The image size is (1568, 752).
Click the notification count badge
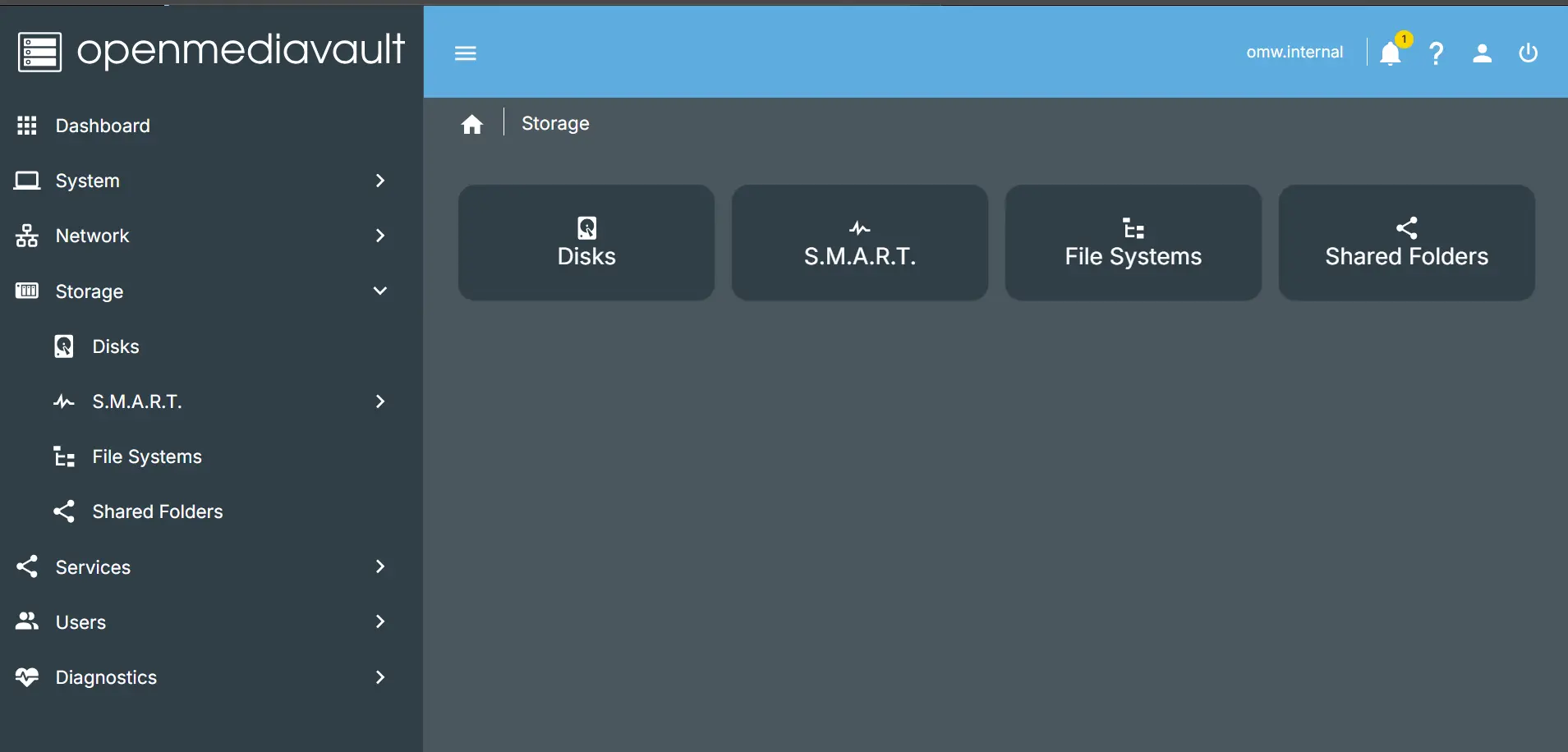[1404, 39]
